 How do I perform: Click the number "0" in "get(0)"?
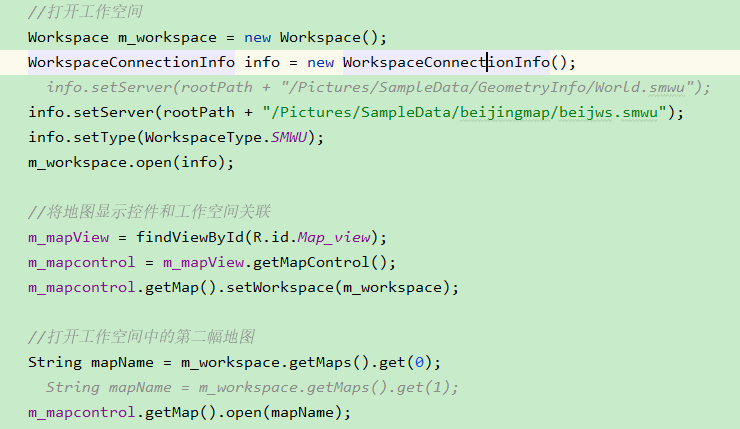[419, 362]
